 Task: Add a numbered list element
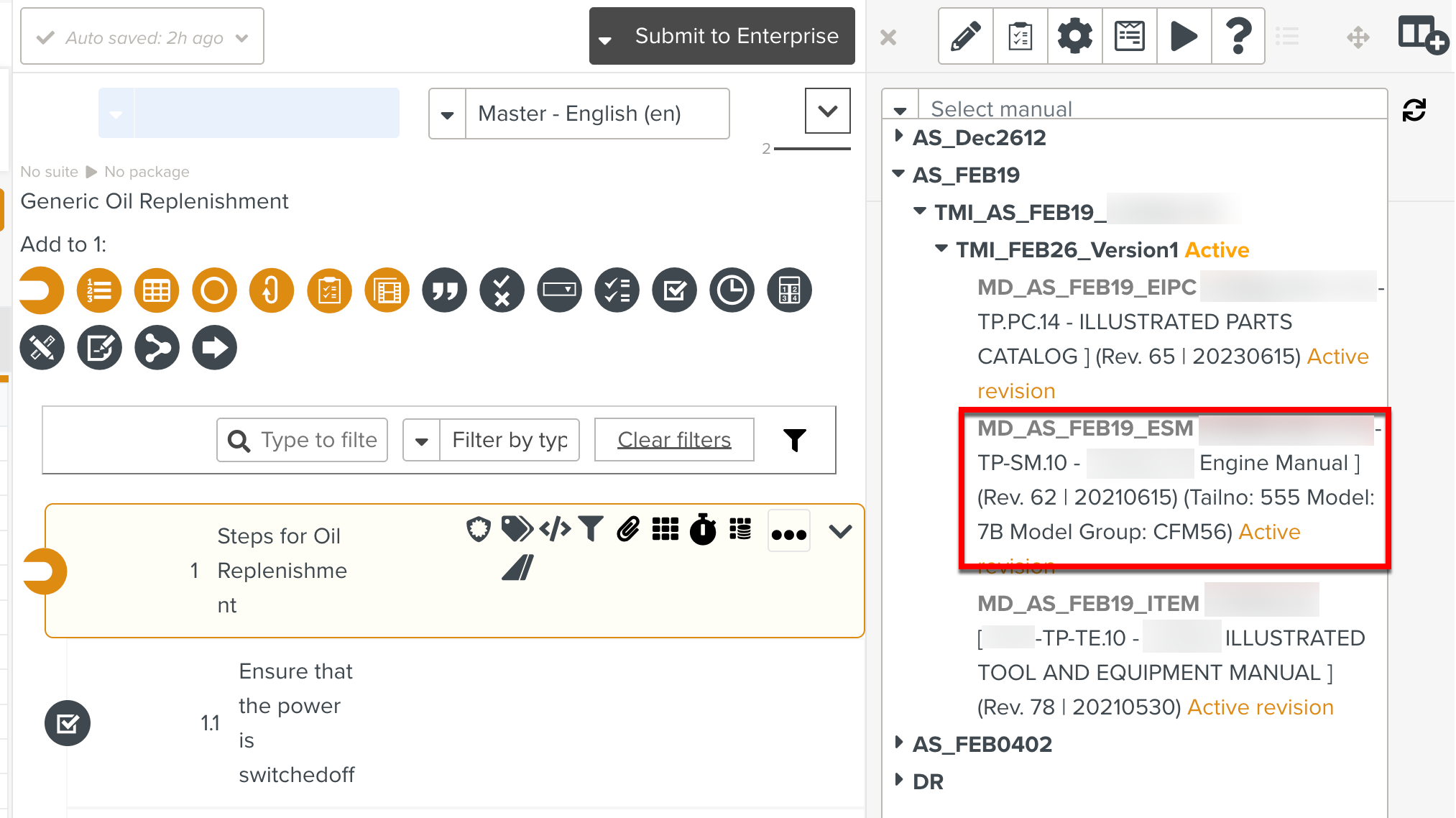tap(99, 290)
